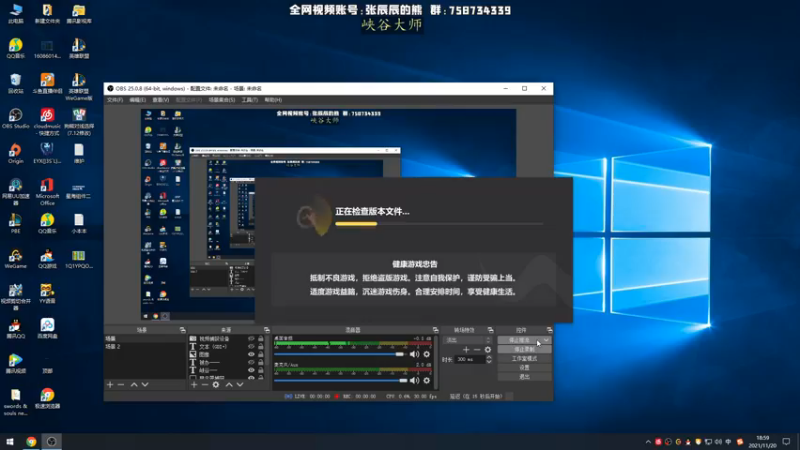Toggle lock on 文本 (GDI+) source

(261, 346)
